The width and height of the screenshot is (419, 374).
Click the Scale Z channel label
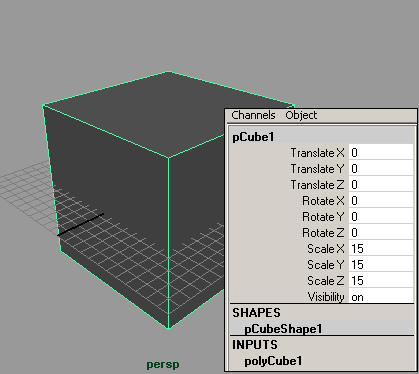pos(326,281)
